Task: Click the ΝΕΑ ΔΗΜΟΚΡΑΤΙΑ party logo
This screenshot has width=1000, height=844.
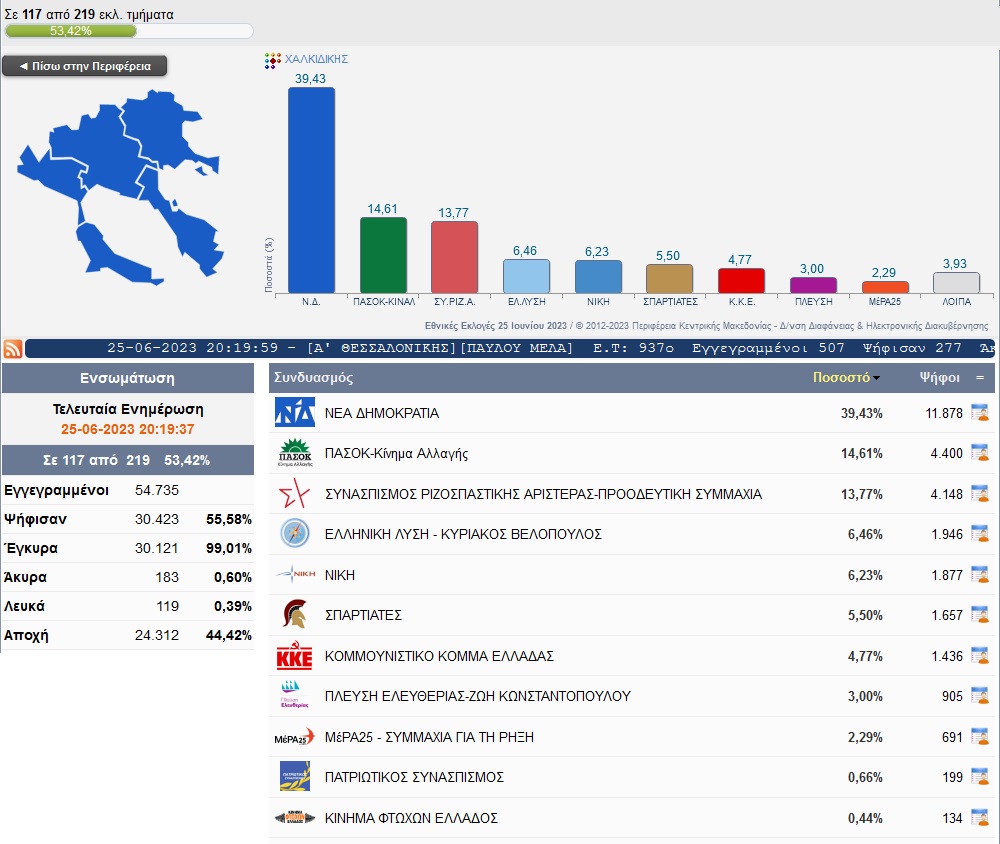Action: tap(295, 413)
